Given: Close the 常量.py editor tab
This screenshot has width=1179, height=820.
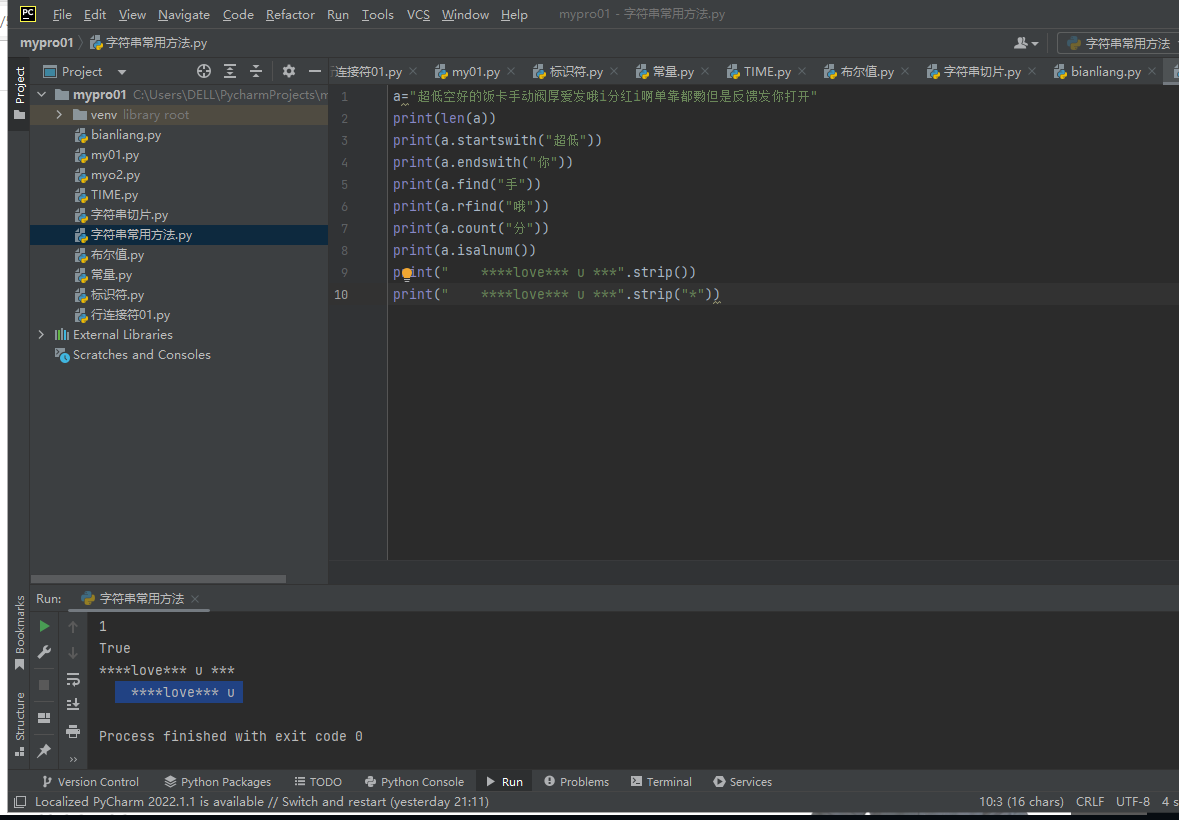Looking at the screenshot, I should pos(705,71).
